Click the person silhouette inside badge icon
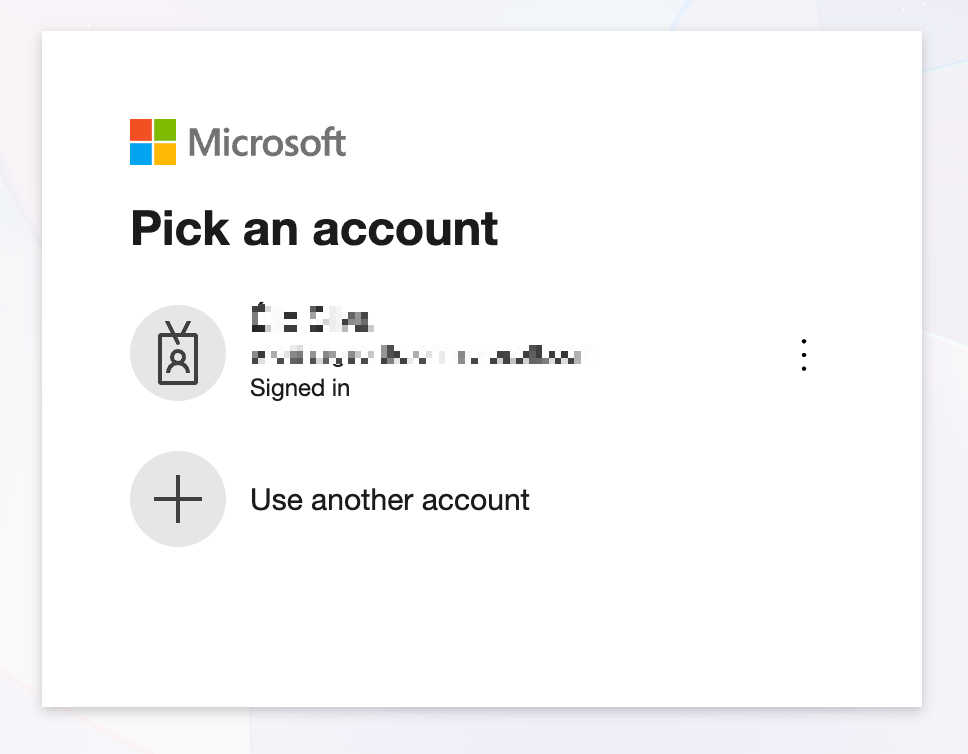This screenshot has width=968, height=754. 178,362
